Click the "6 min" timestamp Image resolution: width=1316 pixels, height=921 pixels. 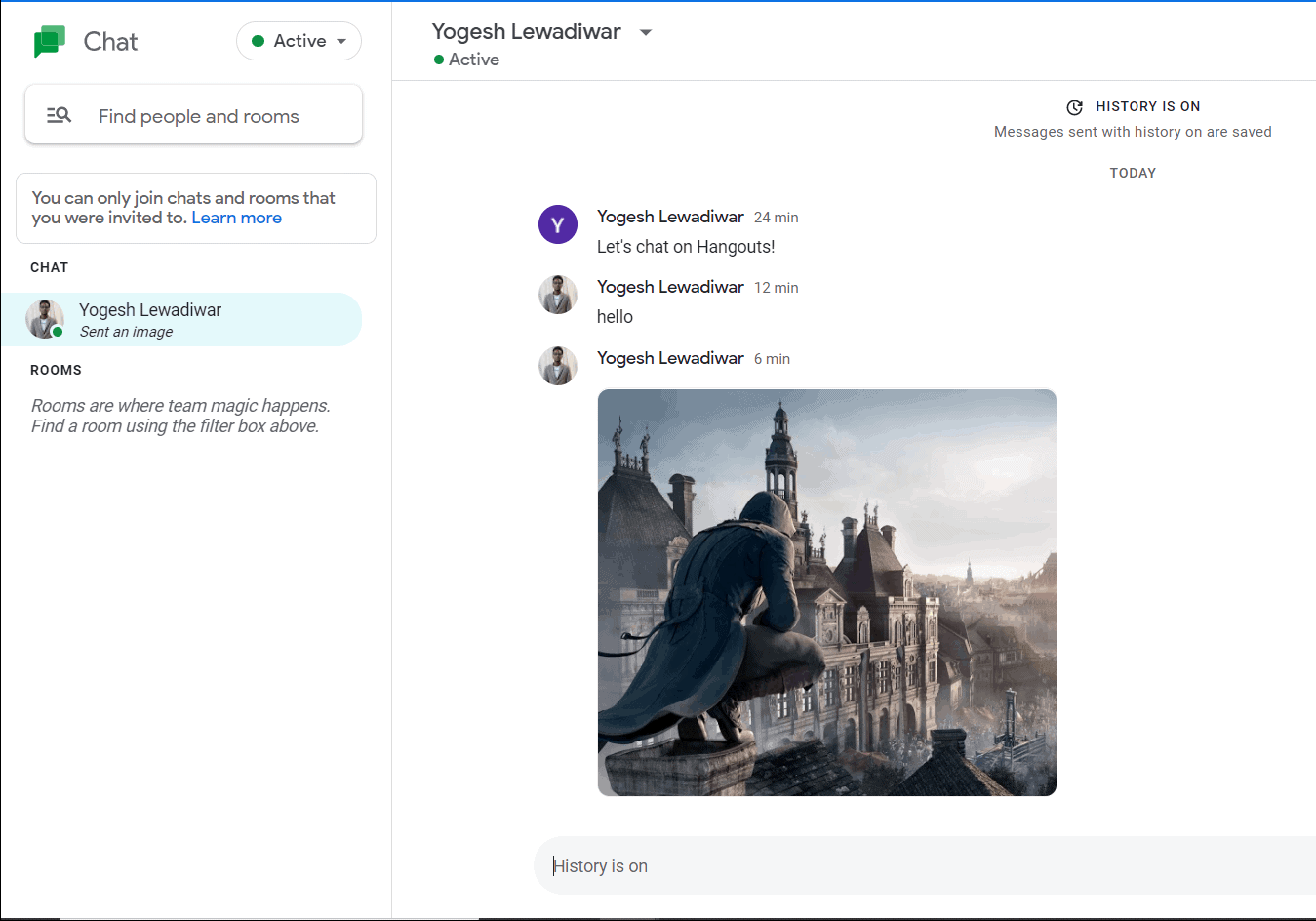point(772,359)
